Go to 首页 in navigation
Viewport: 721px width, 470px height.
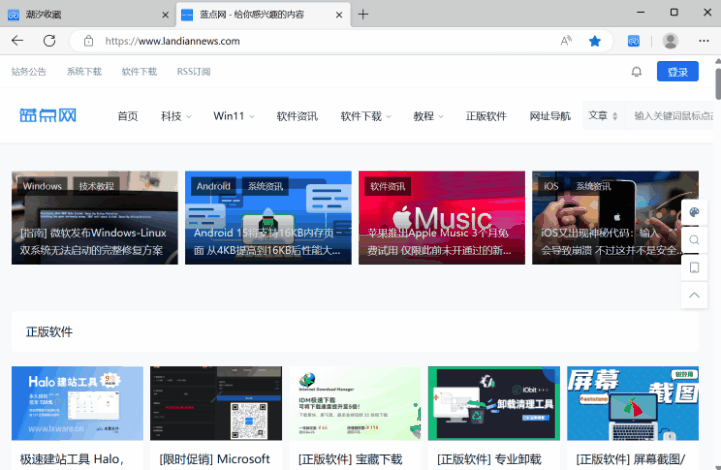[x=127, y=116]
